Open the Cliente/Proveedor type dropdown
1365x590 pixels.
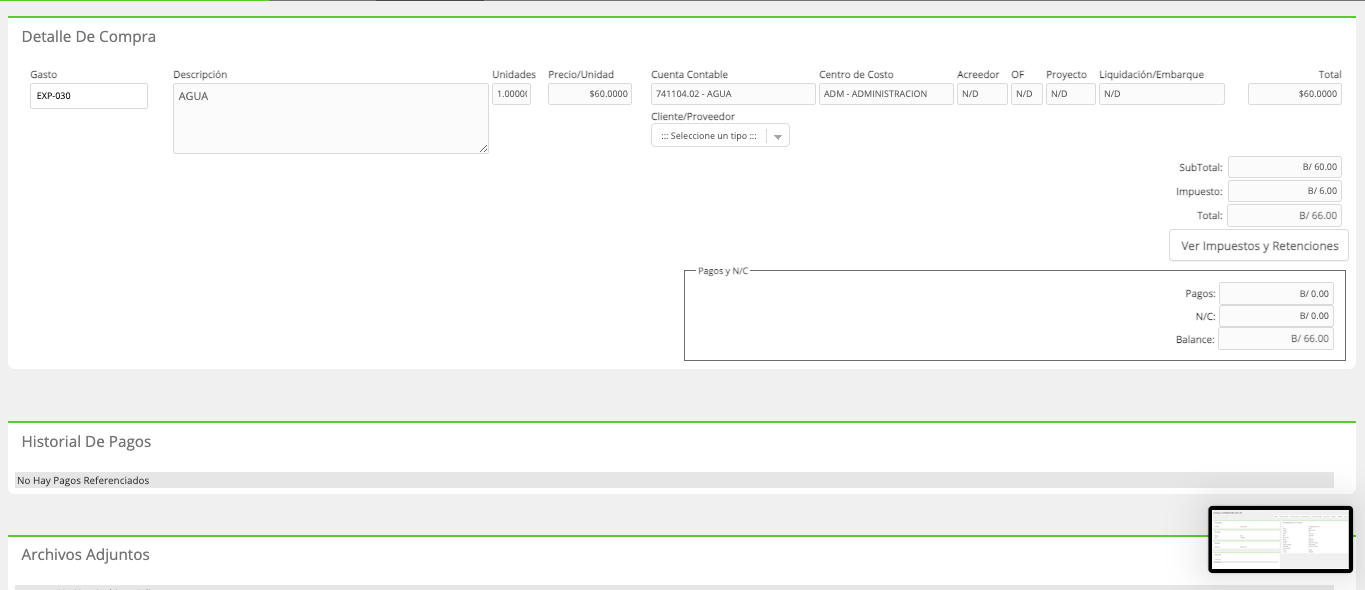click(720, 135)
